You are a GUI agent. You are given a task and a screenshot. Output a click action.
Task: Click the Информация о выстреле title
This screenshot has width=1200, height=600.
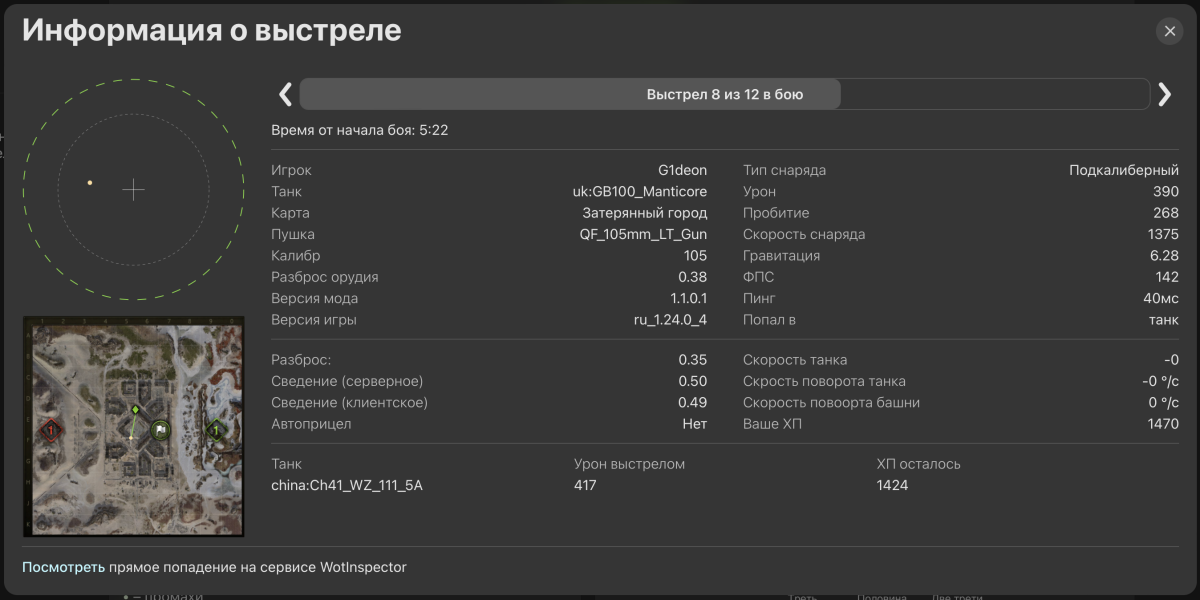coord(212,30)
